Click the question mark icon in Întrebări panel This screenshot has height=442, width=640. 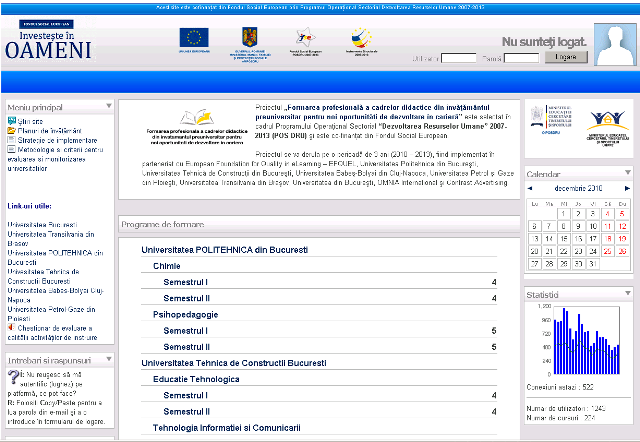[12, 378]
